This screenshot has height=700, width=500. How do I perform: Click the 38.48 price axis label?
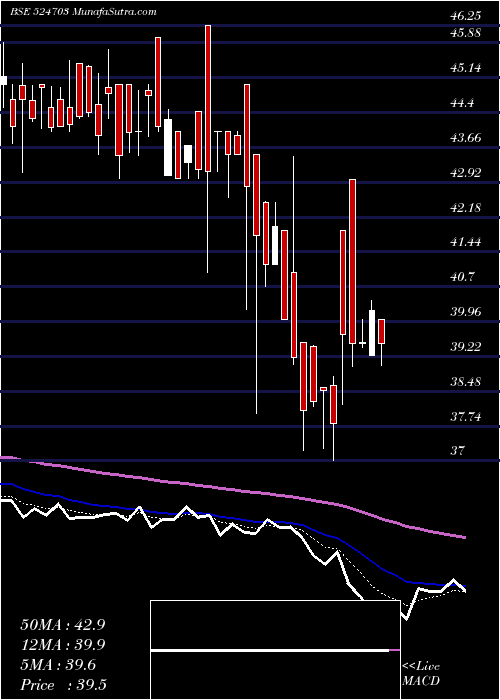[465, 381]
